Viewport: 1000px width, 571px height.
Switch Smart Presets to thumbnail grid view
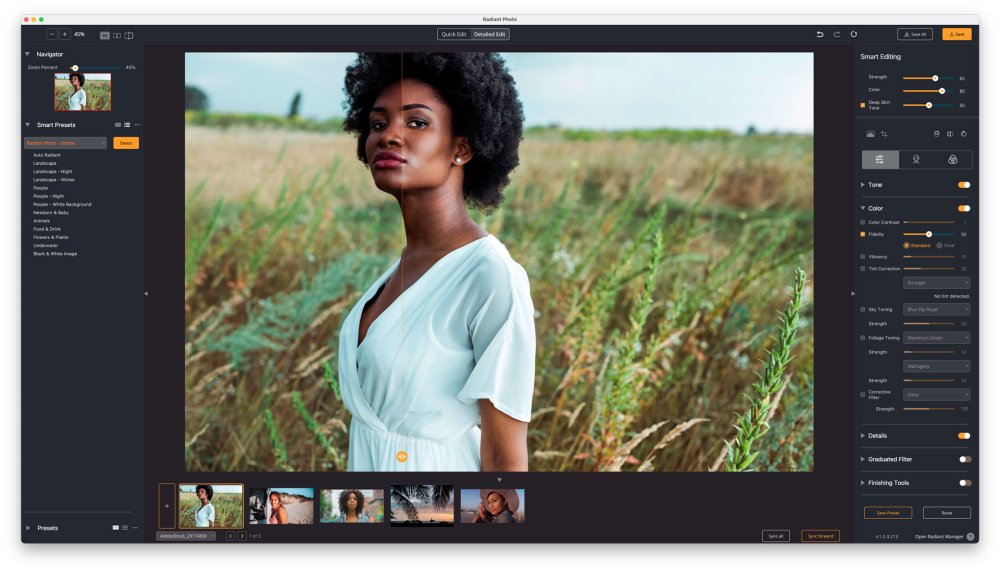118,125
